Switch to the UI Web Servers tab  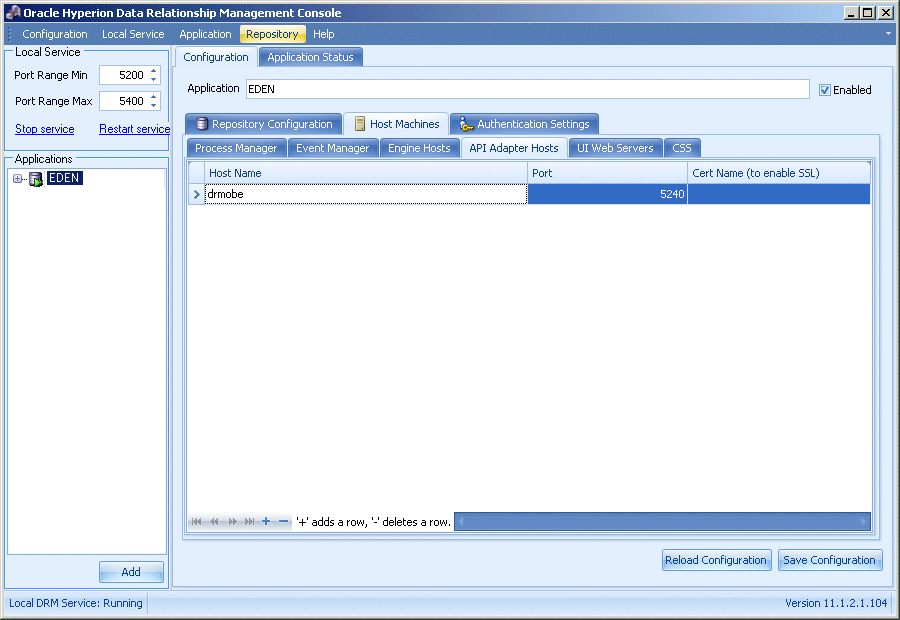(615, 148)
